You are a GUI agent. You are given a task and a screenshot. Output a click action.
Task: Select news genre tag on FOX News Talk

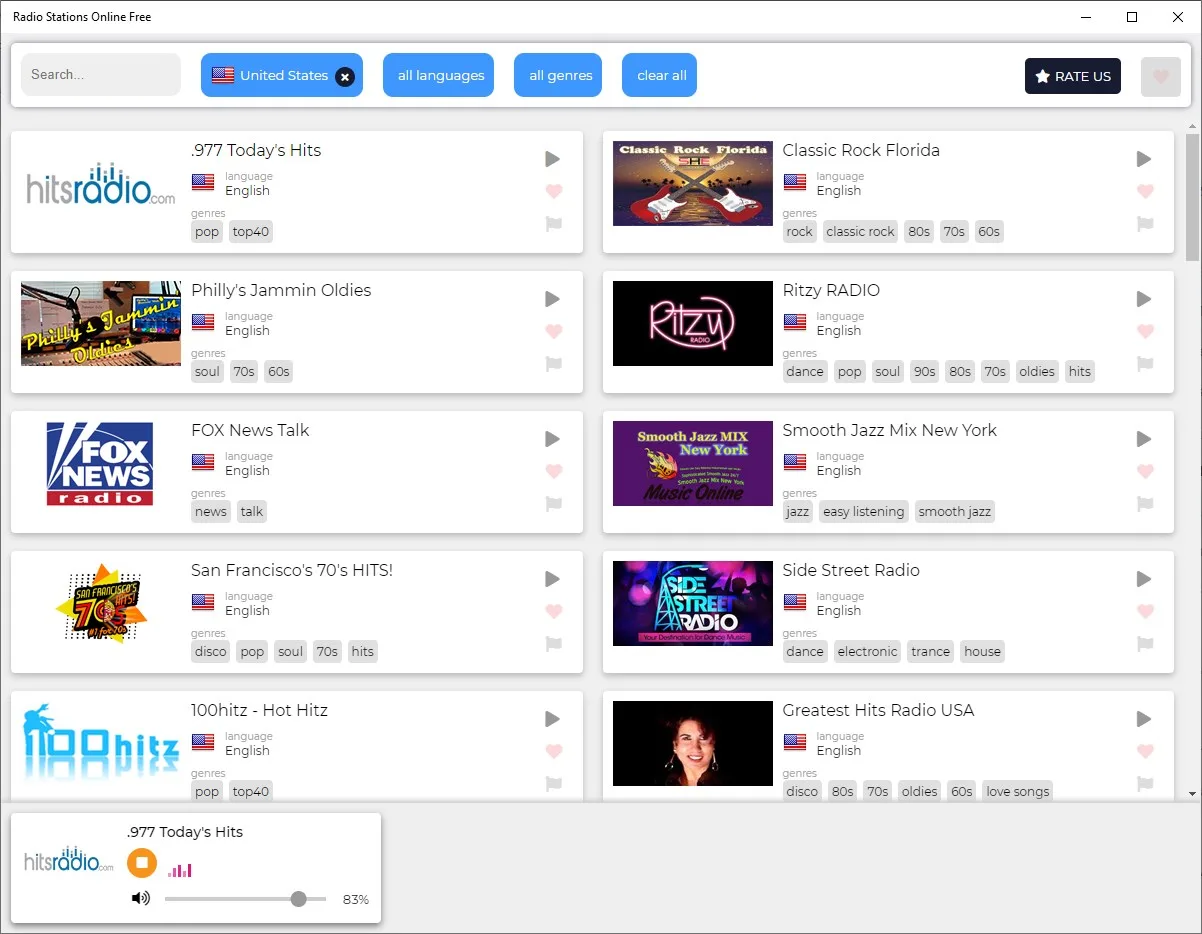tap(211, 511)
